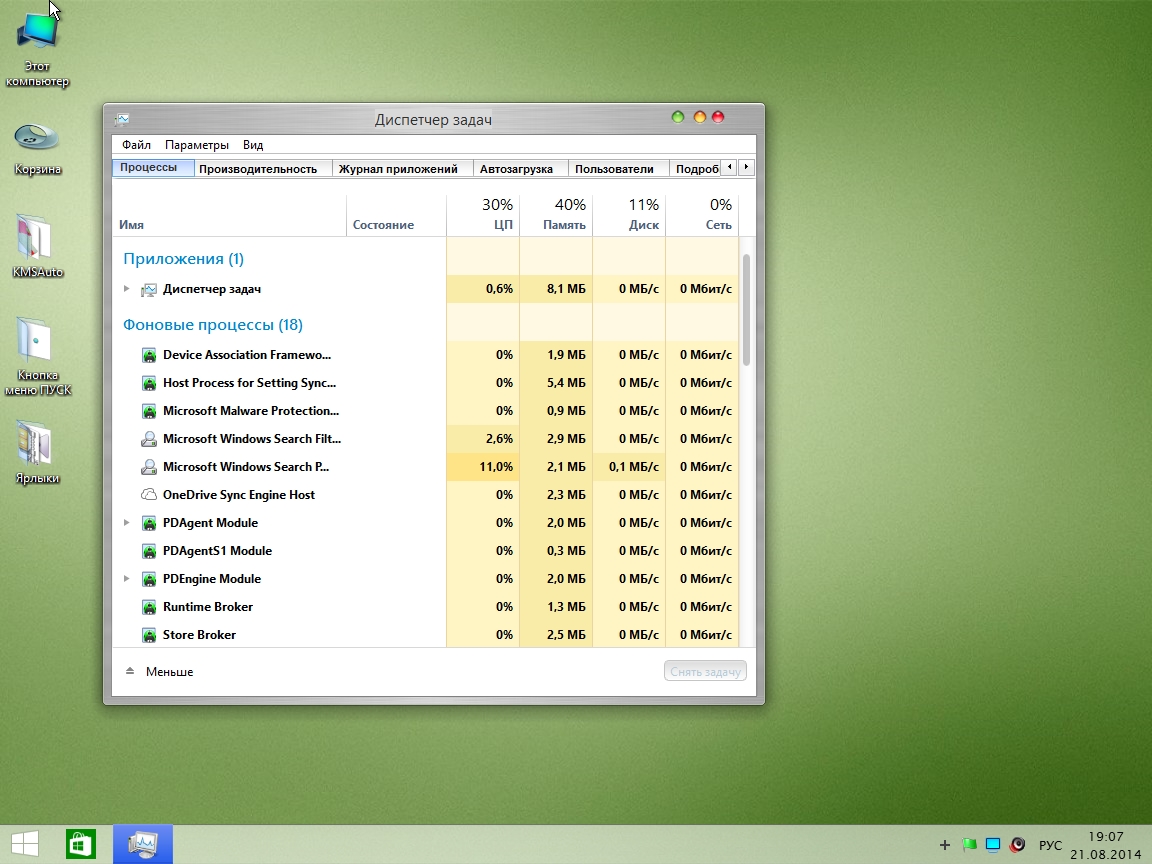Click the volume speaker tray icon
1152x864 pixels.
click(x=1017, y=845)
